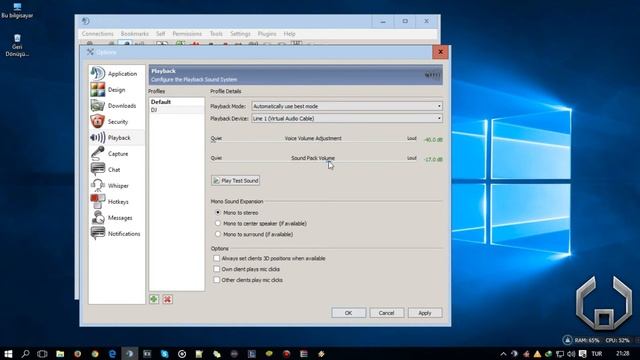The image size is (640, 360).
Task: Open the taskbar clock showing 21:28
Action: [622, 353]
